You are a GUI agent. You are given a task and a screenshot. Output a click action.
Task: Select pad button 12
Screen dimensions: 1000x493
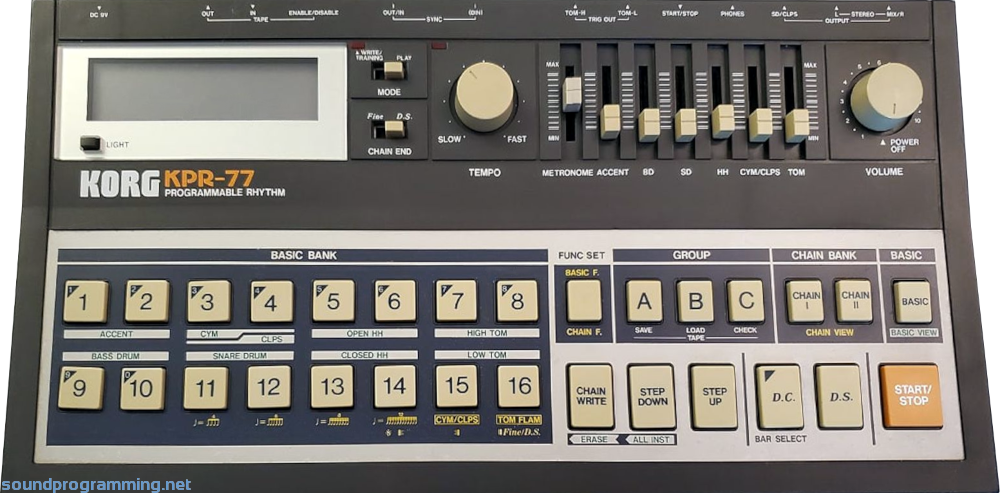[x=269, y=388]
